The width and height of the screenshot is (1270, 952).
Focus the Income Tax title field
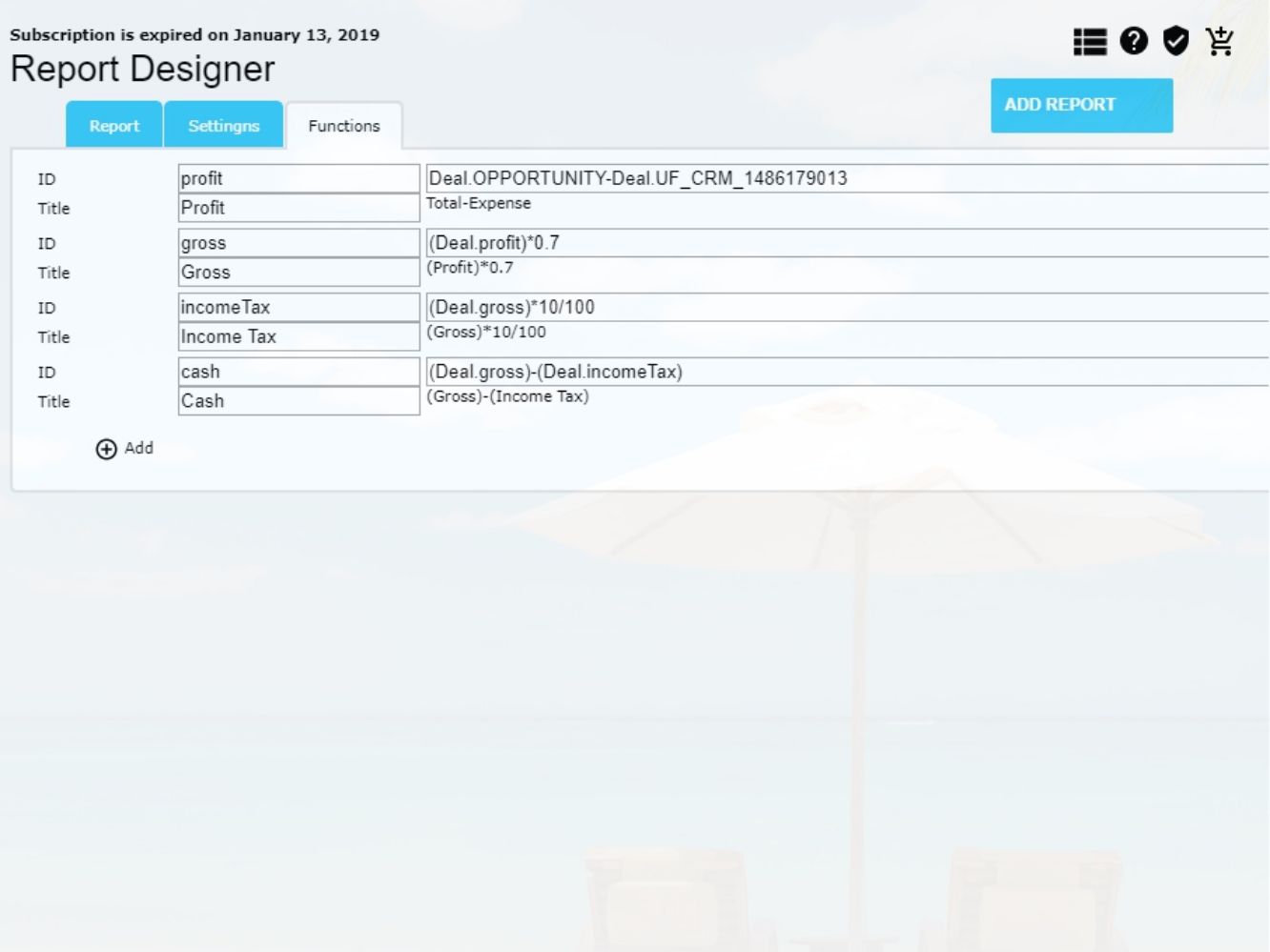click(298, 337)
